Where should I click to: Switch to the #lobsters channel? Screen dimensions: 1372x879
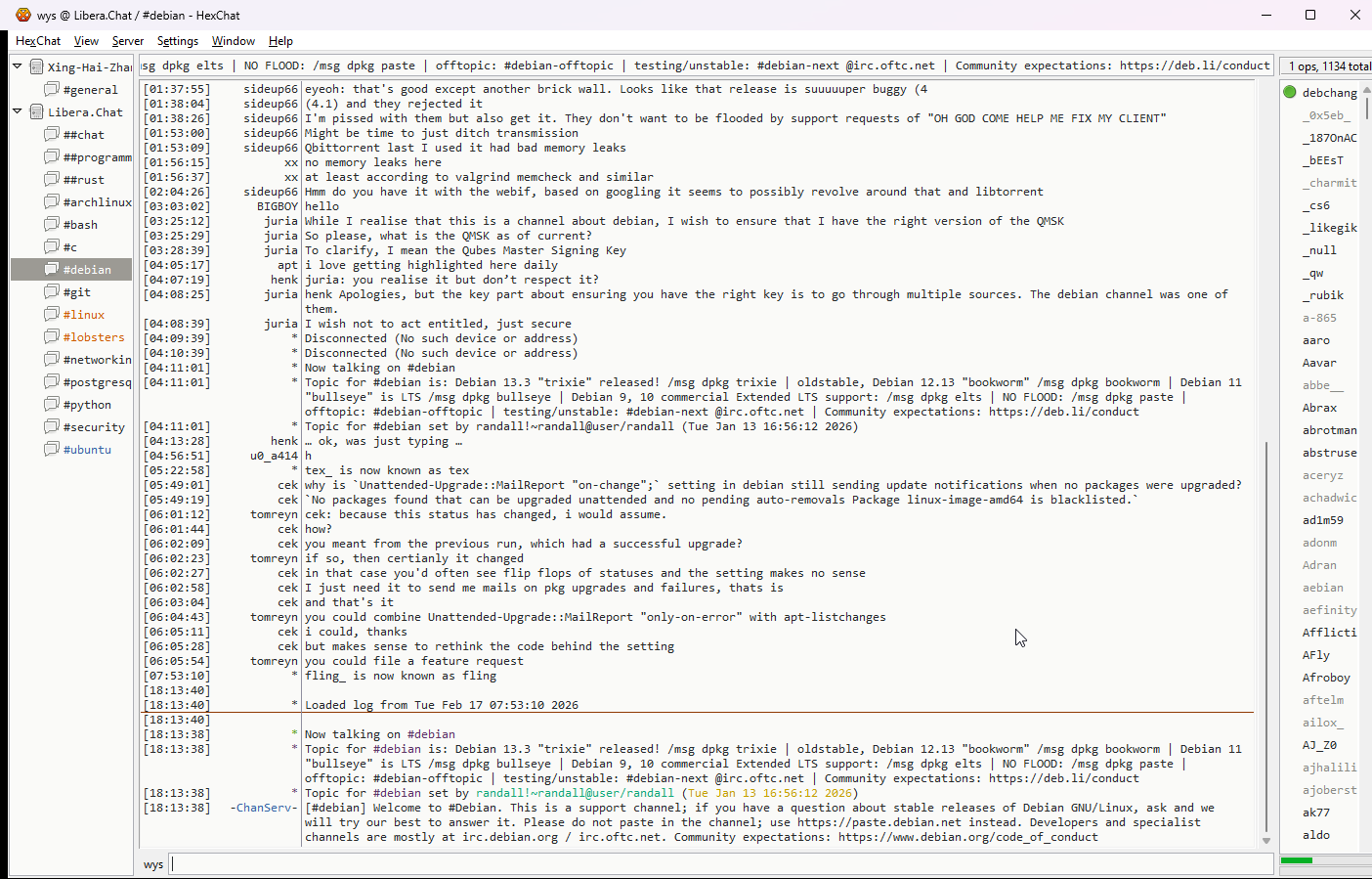(94, 337)
